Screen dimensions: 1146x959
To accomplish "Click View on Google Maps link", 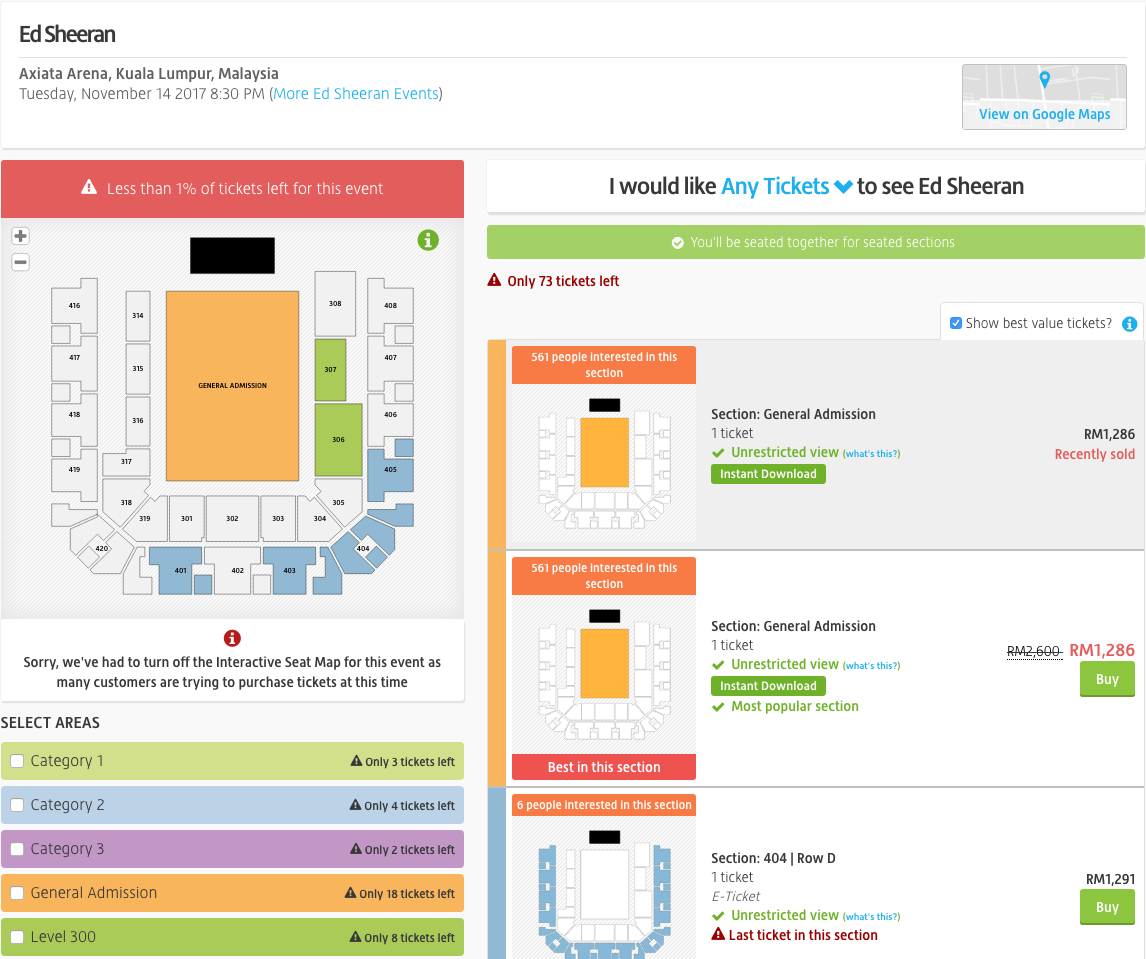I will (x=1044, y=114).
